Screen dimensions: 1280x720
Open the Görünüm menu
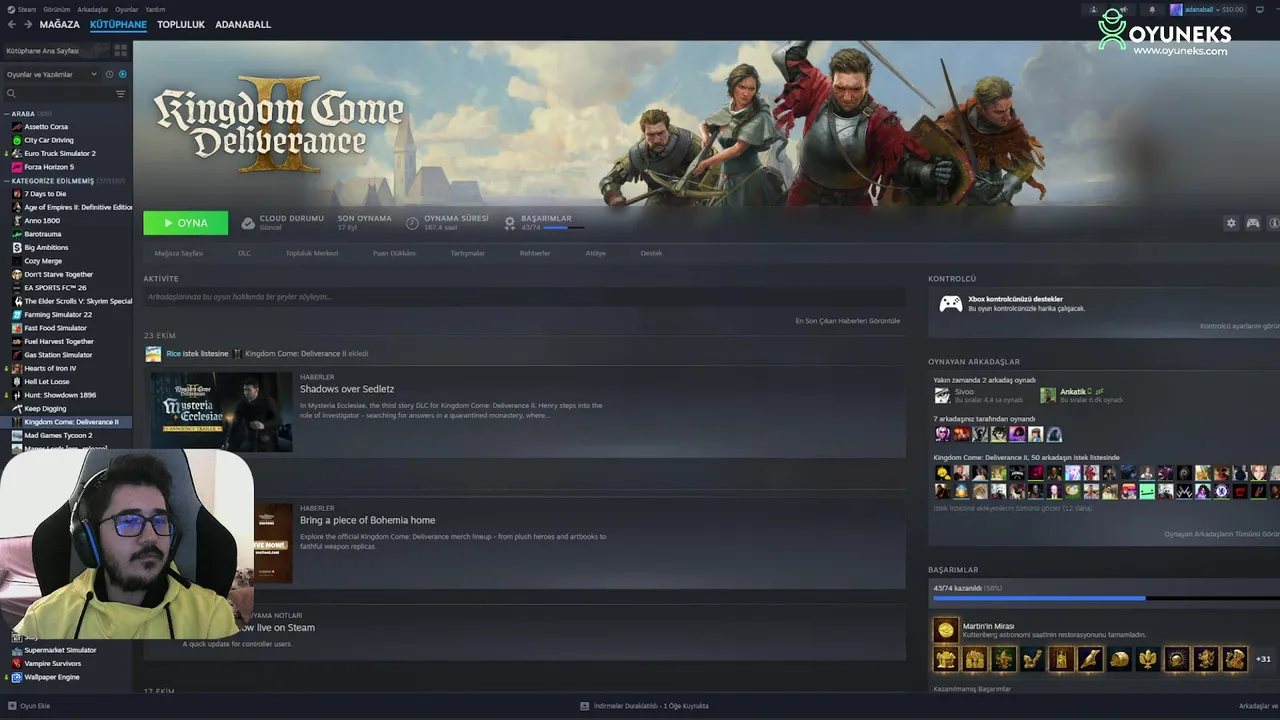pos(57,9)
